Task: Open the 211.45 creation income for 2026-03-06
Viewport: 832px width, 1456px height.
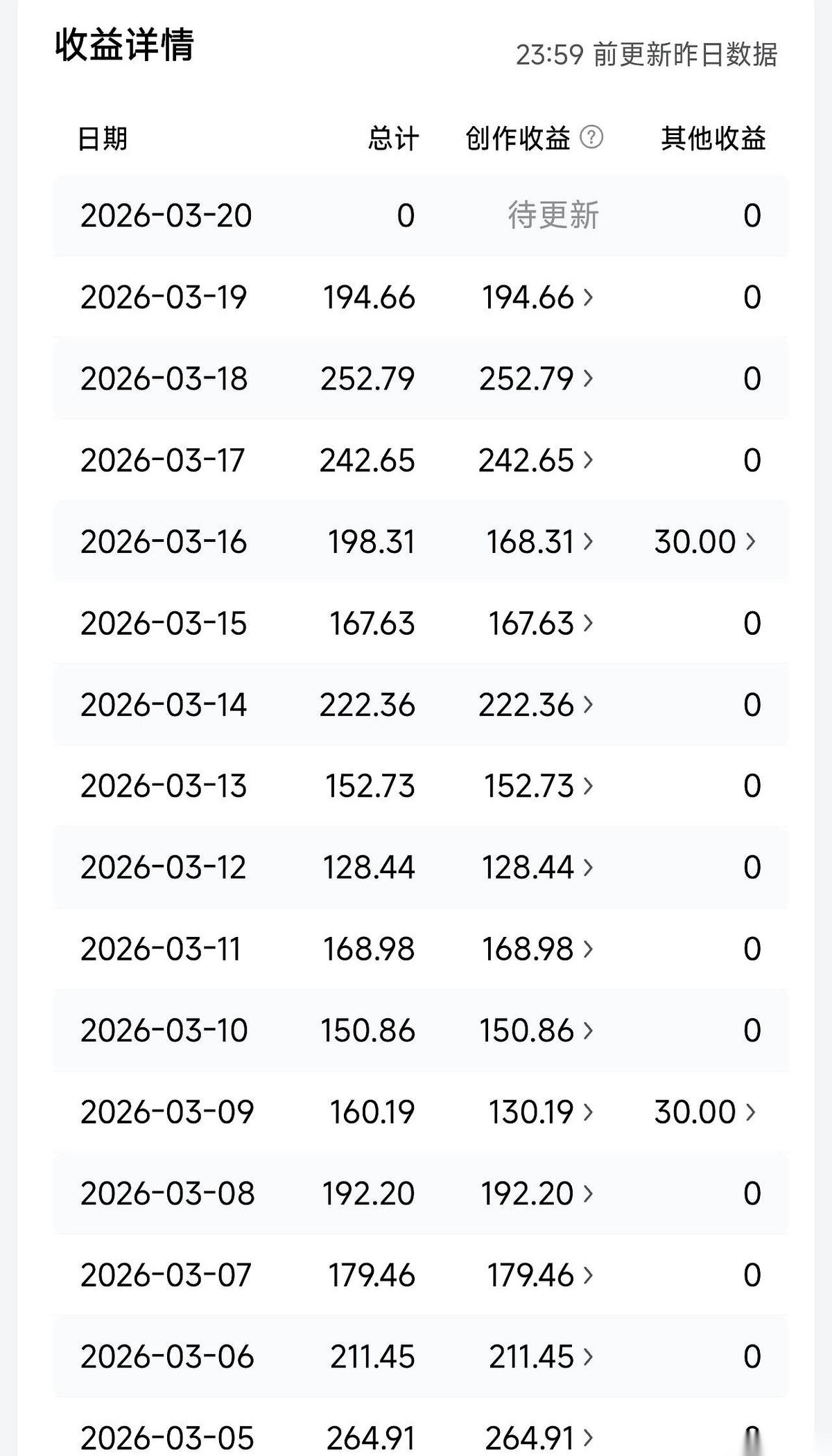Action: click(541, 1357)
